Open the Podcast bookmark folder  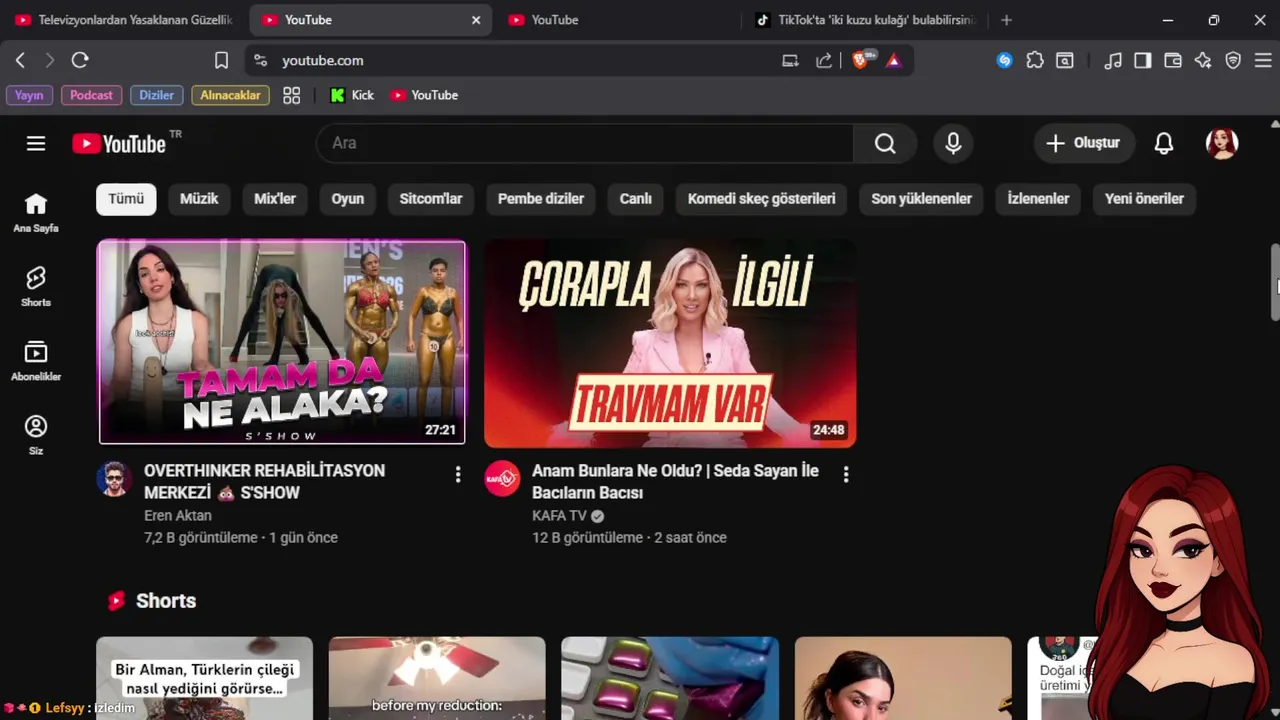(x=92, y=95)
